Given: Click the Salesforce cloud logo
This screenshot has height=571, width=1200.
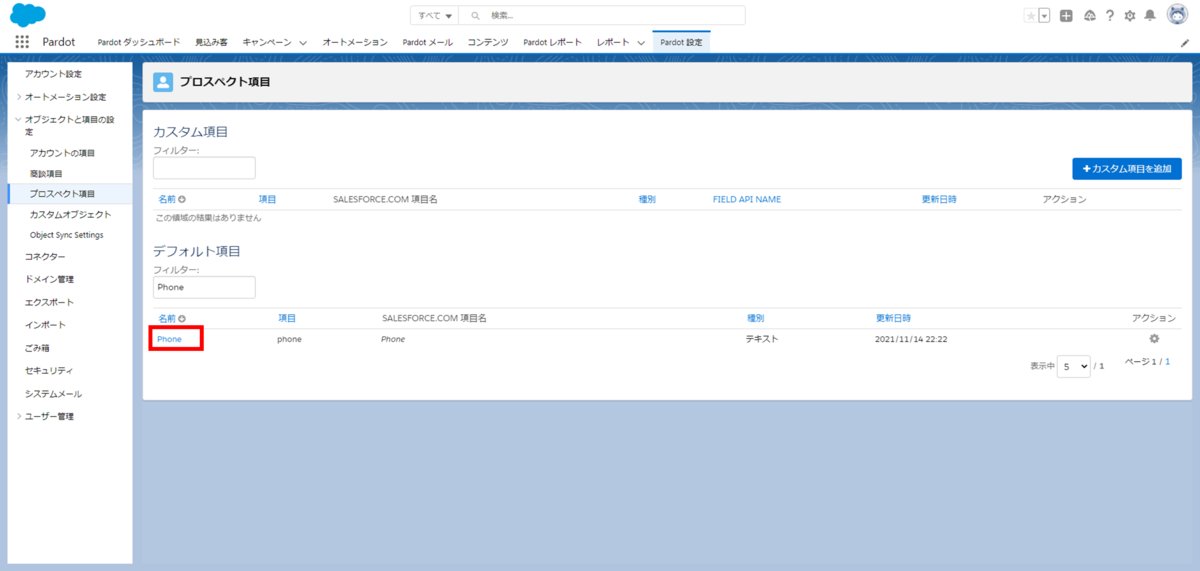Looking at the screenshot, I should (28, 15).
